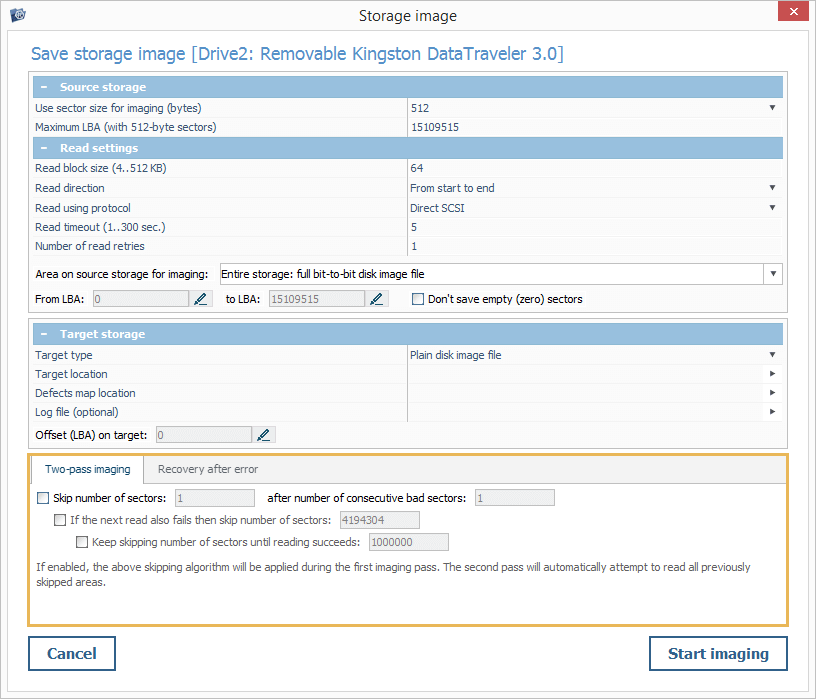Click the app icon in title bar
The image size is (816, 699).
pyautogui.click(x=17, y=15)
